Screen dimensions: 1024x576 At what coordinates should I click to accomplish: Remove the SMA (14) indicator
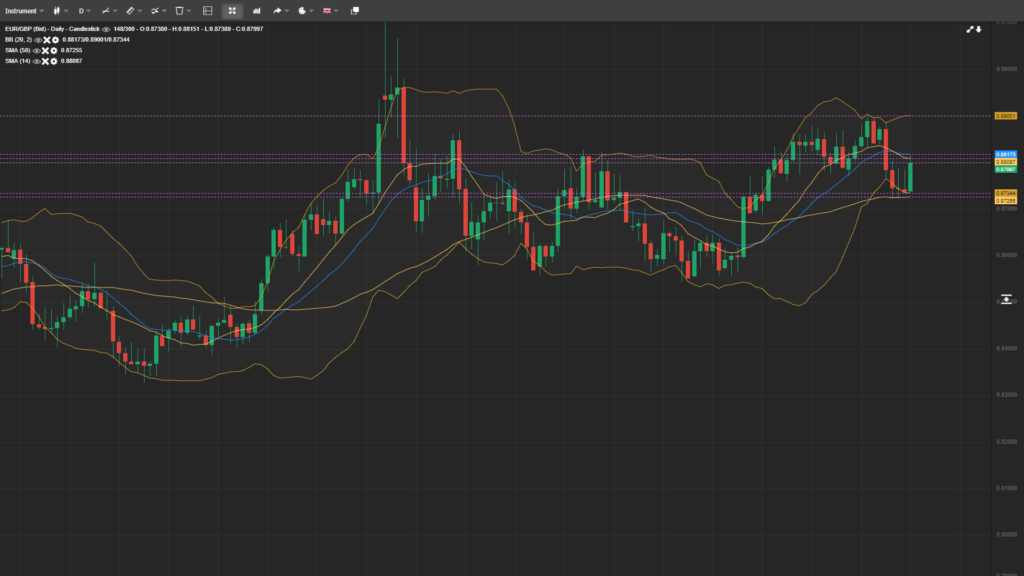tap(45, 61)
